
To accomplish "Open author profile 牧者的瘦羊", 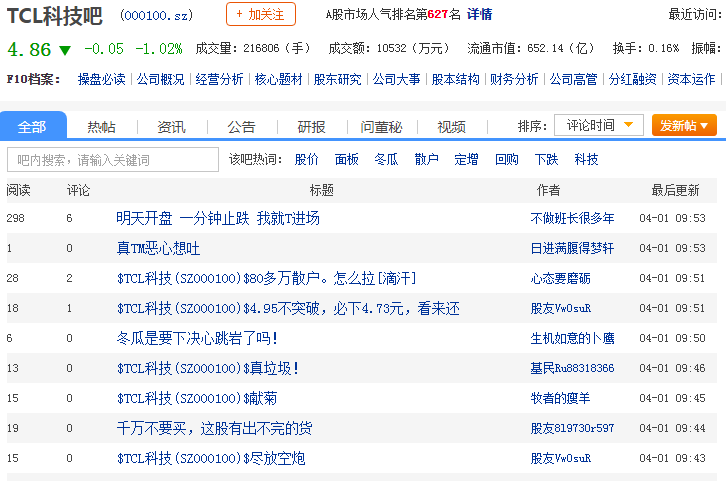I will [560, 398].
